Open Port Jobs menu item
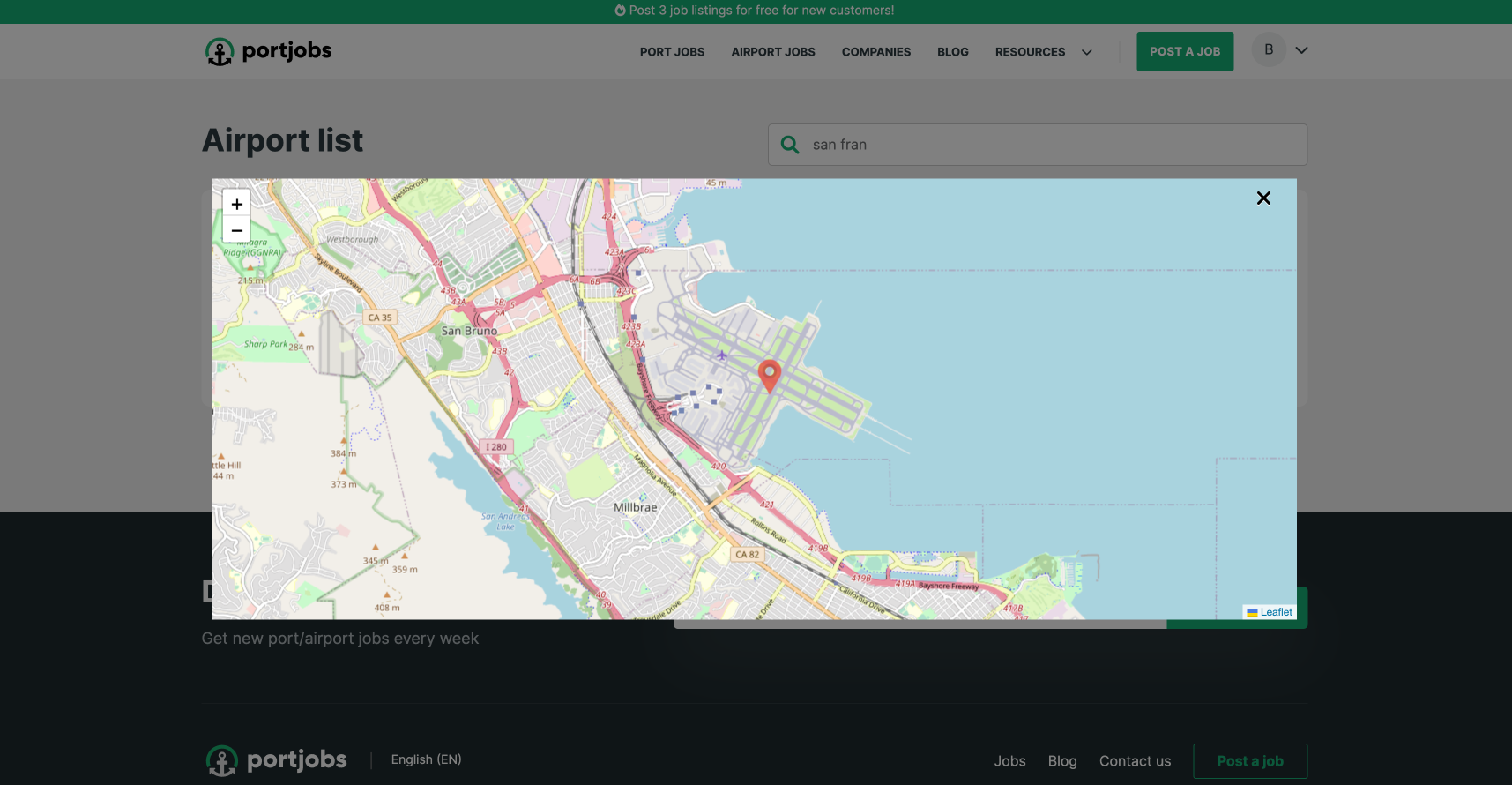 672,52
